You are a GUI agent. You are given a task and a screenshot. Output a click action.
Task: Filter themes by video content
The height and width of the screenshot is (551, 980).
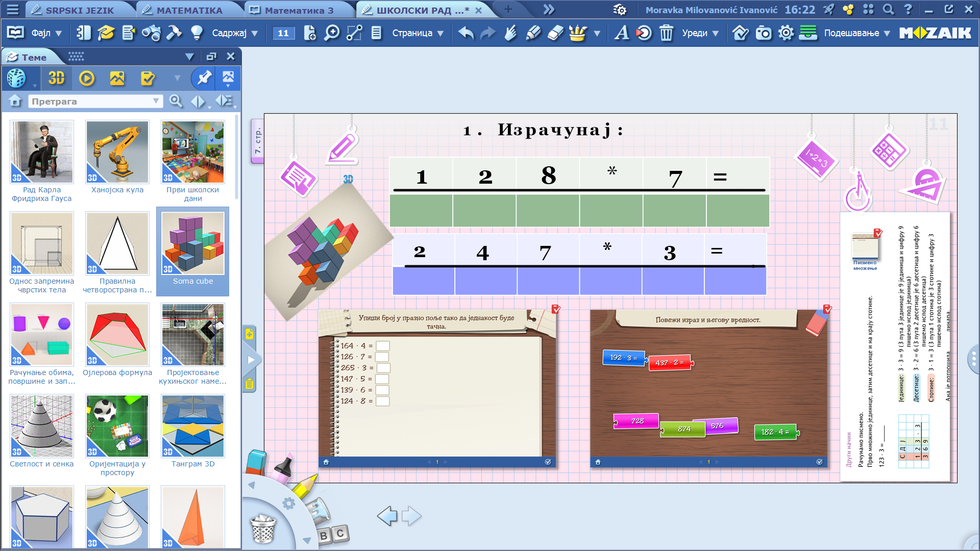[x=87, y=78]
